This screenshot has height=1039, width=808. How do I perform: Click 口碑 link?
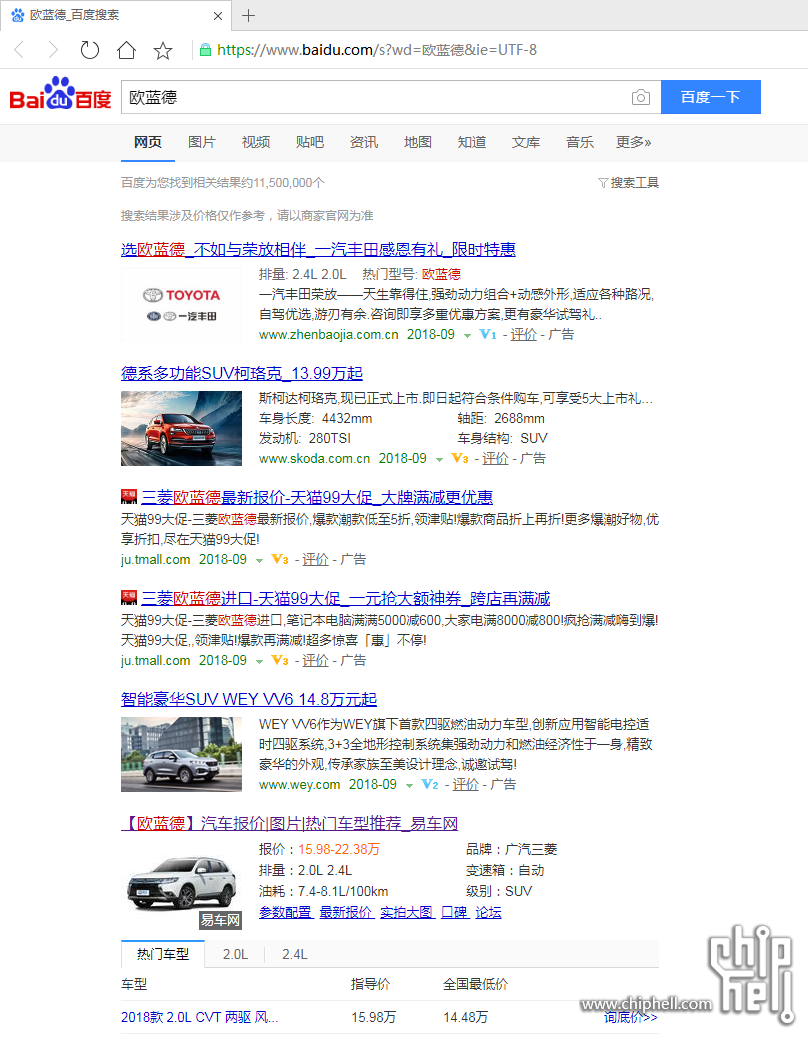pos(455,912)
